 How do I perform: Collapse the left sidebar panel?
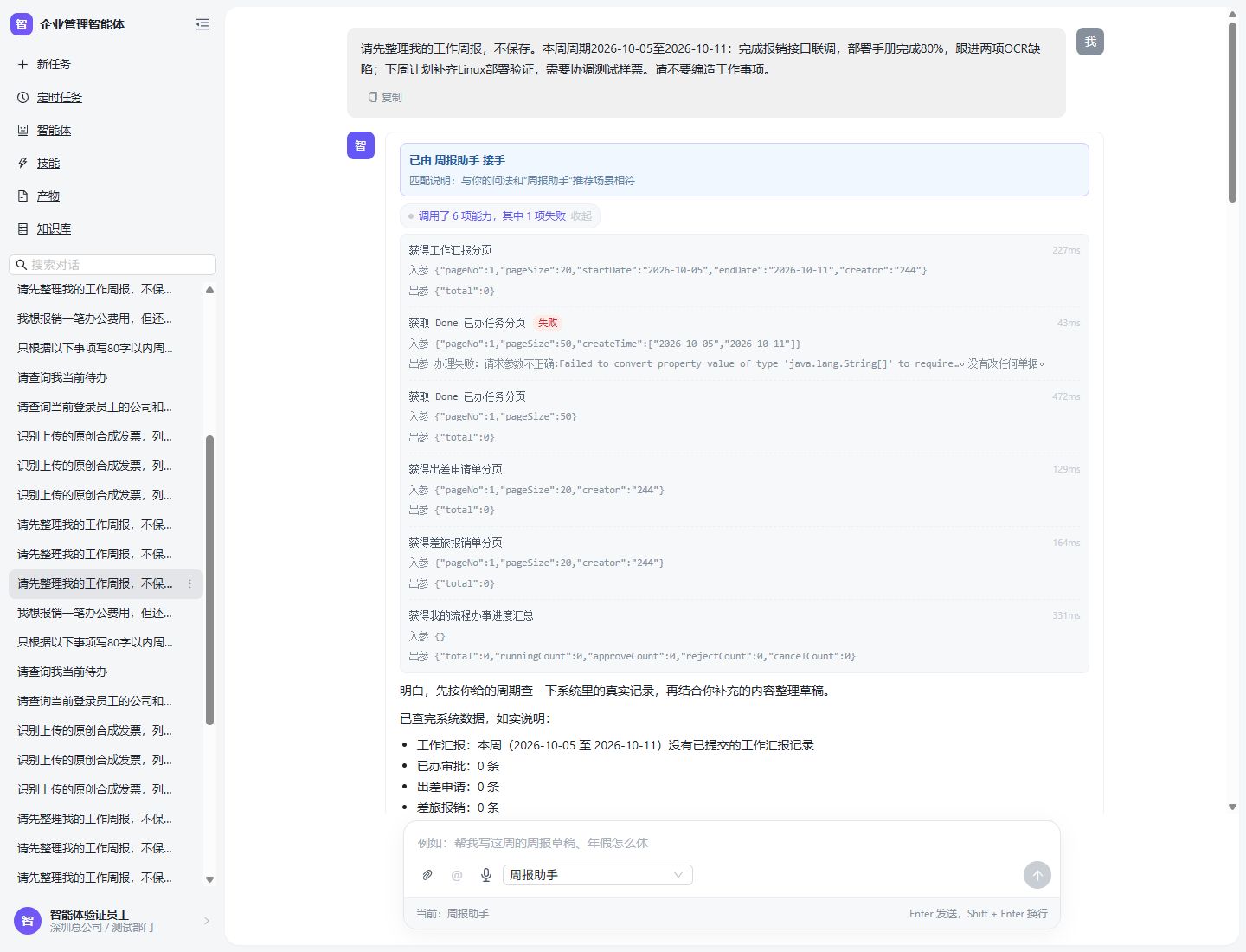click(x=202, y=24)
